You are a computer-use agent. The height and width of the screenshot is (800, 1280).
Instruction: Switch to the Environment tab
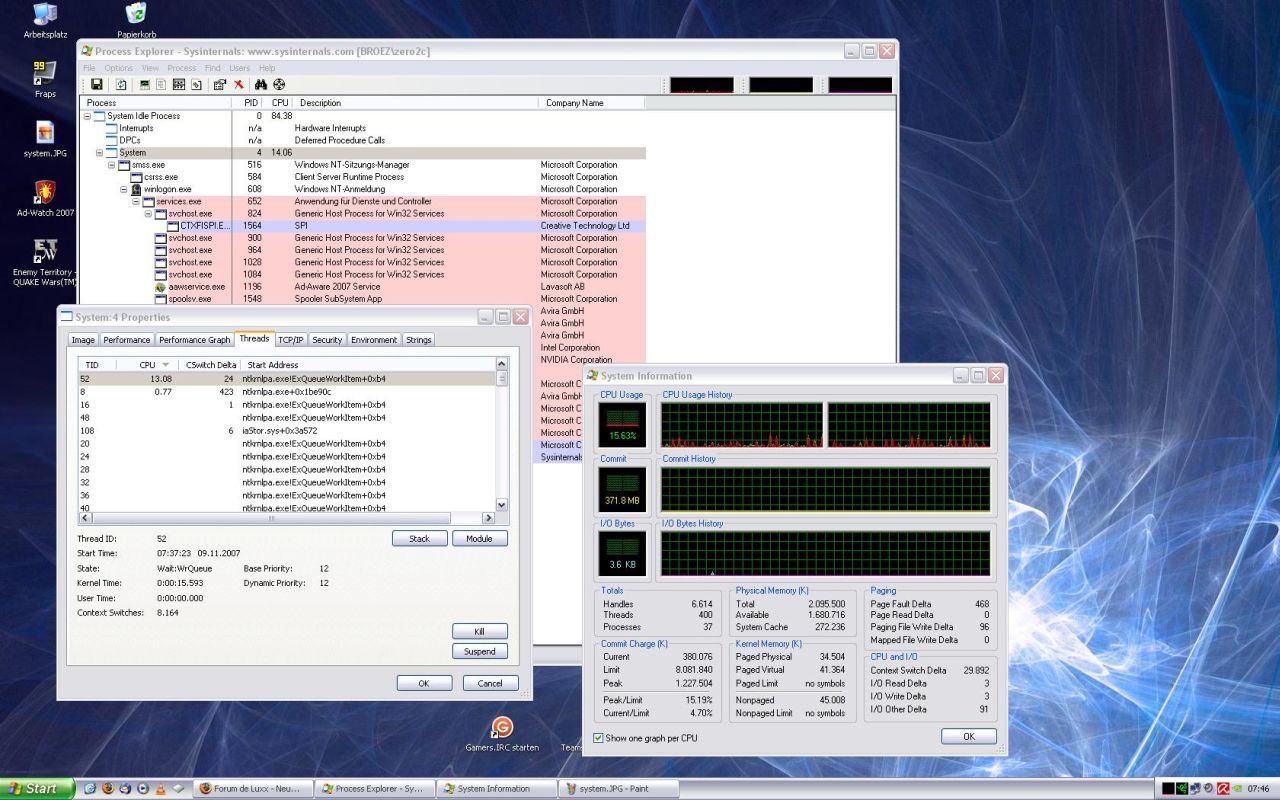coord(374,340)
